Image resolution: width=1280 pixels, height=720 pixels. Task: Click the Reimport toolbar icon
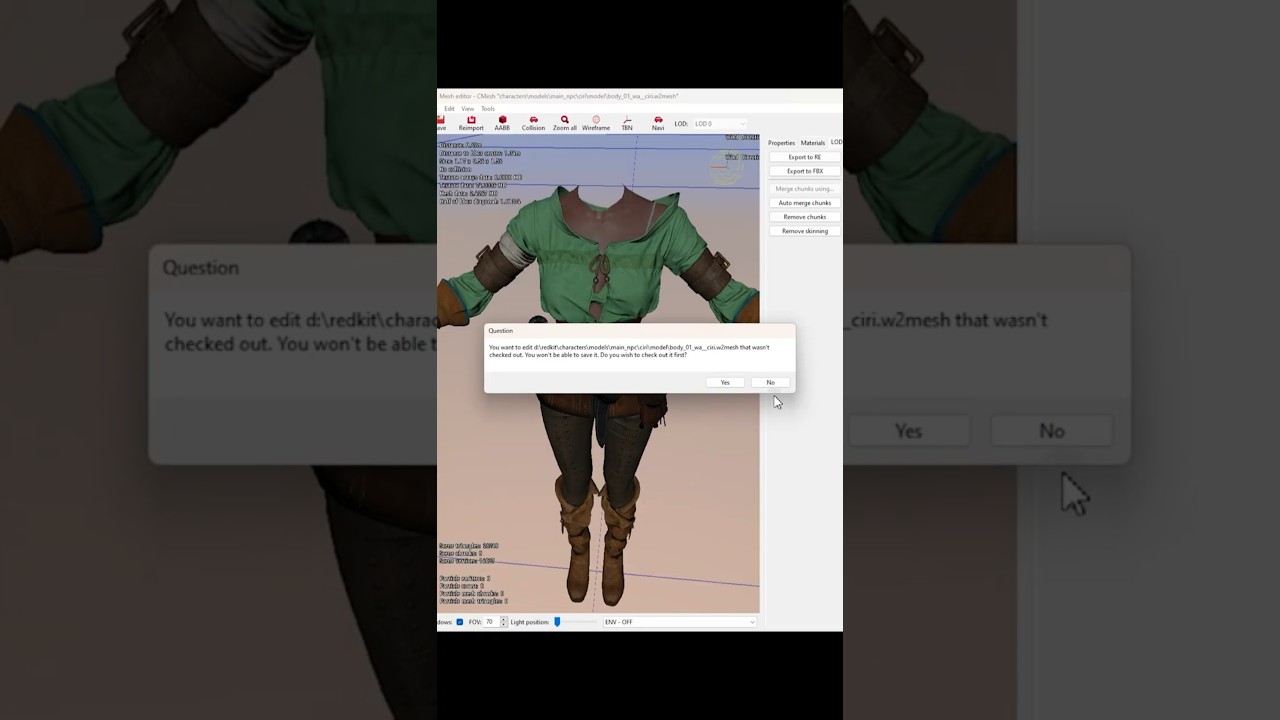(x=471, y=123)
